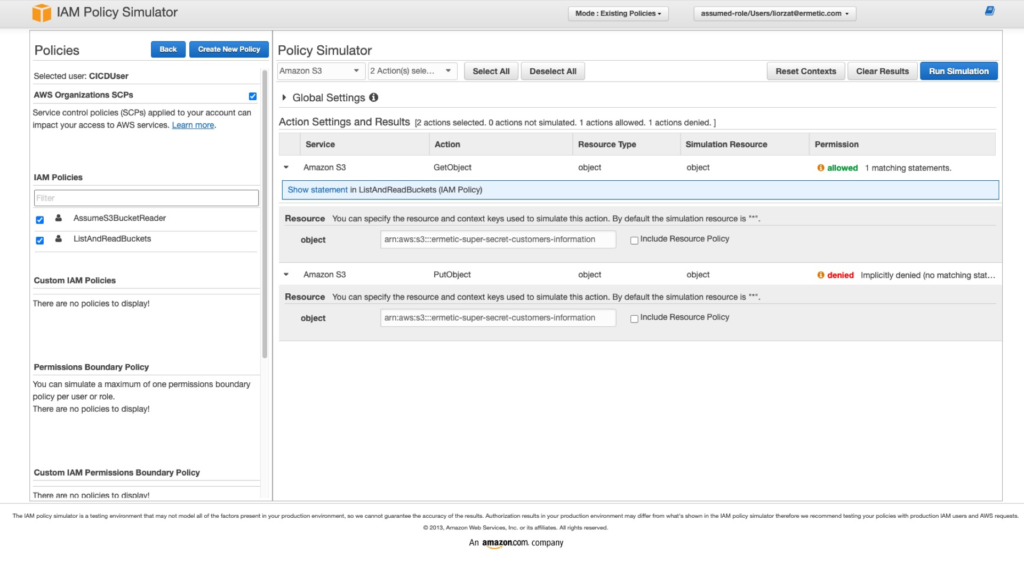Uncheck the AssumeS3BucketReader policy checkbox
Viewport: 1024px width, 562px height.
click(40, 220)
